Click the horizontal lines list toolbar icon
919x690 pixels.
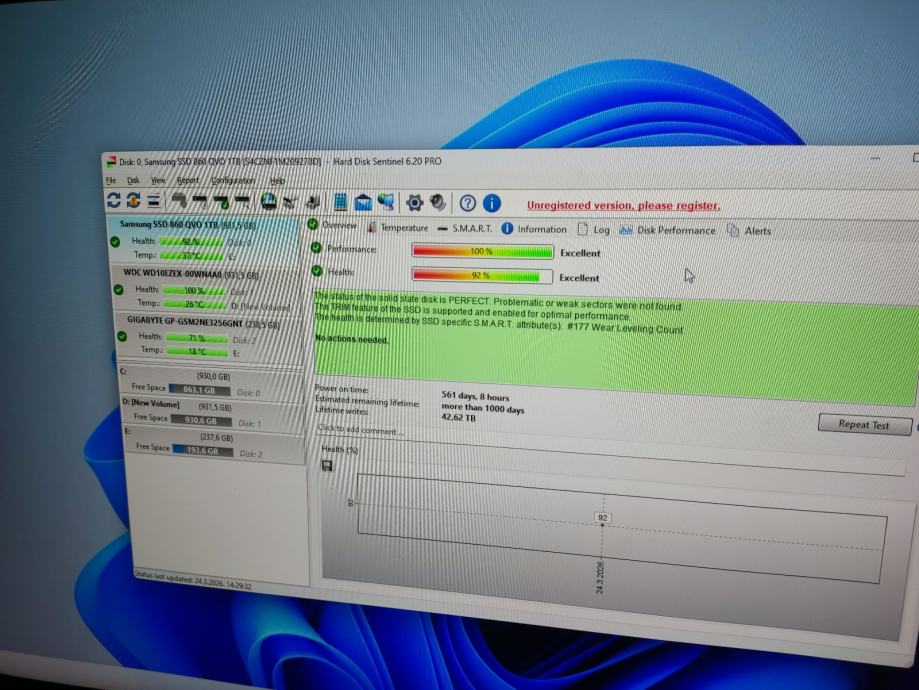click(x=154, y=201)
